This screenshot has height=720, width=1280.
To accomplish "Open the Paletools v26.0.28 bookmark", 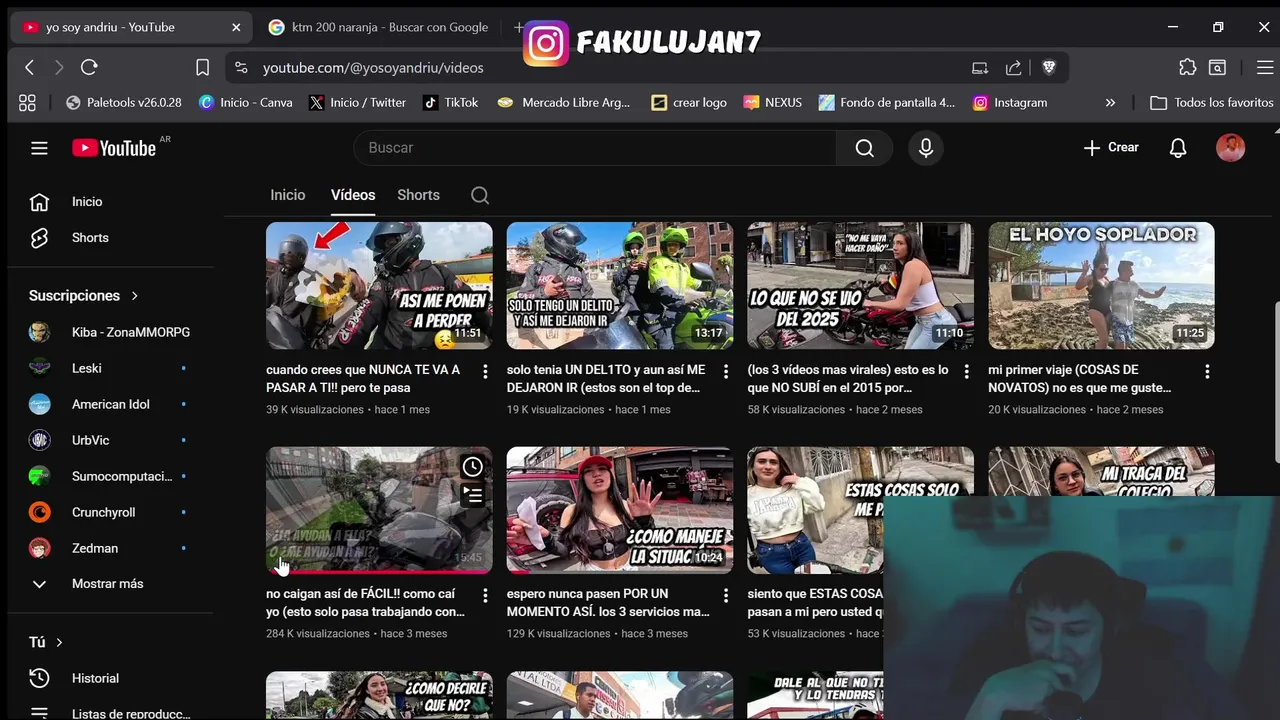I will [123, 102].
